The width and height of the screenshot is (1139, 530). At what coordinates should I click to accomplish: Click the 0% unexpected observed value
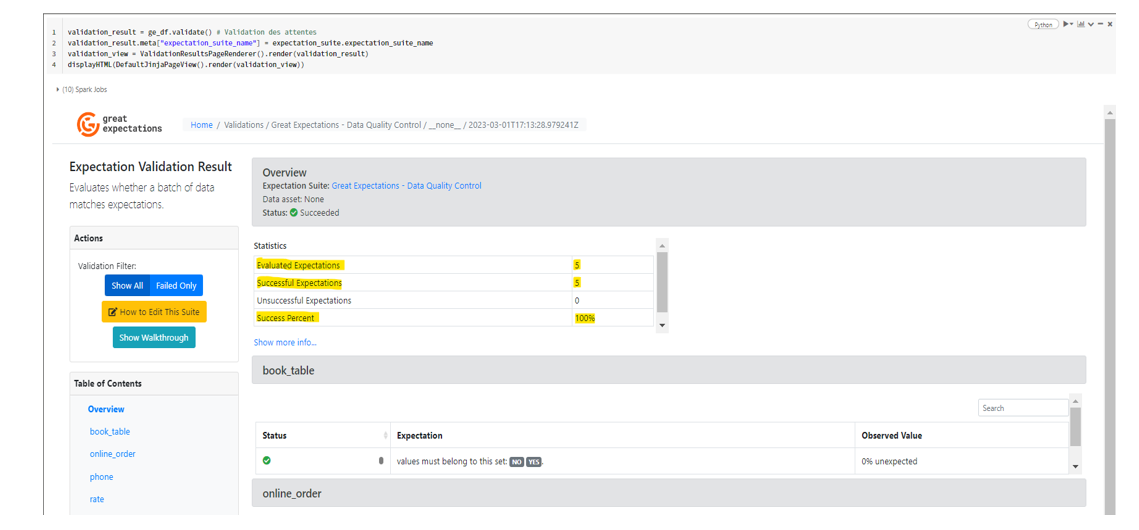[889, 461]
